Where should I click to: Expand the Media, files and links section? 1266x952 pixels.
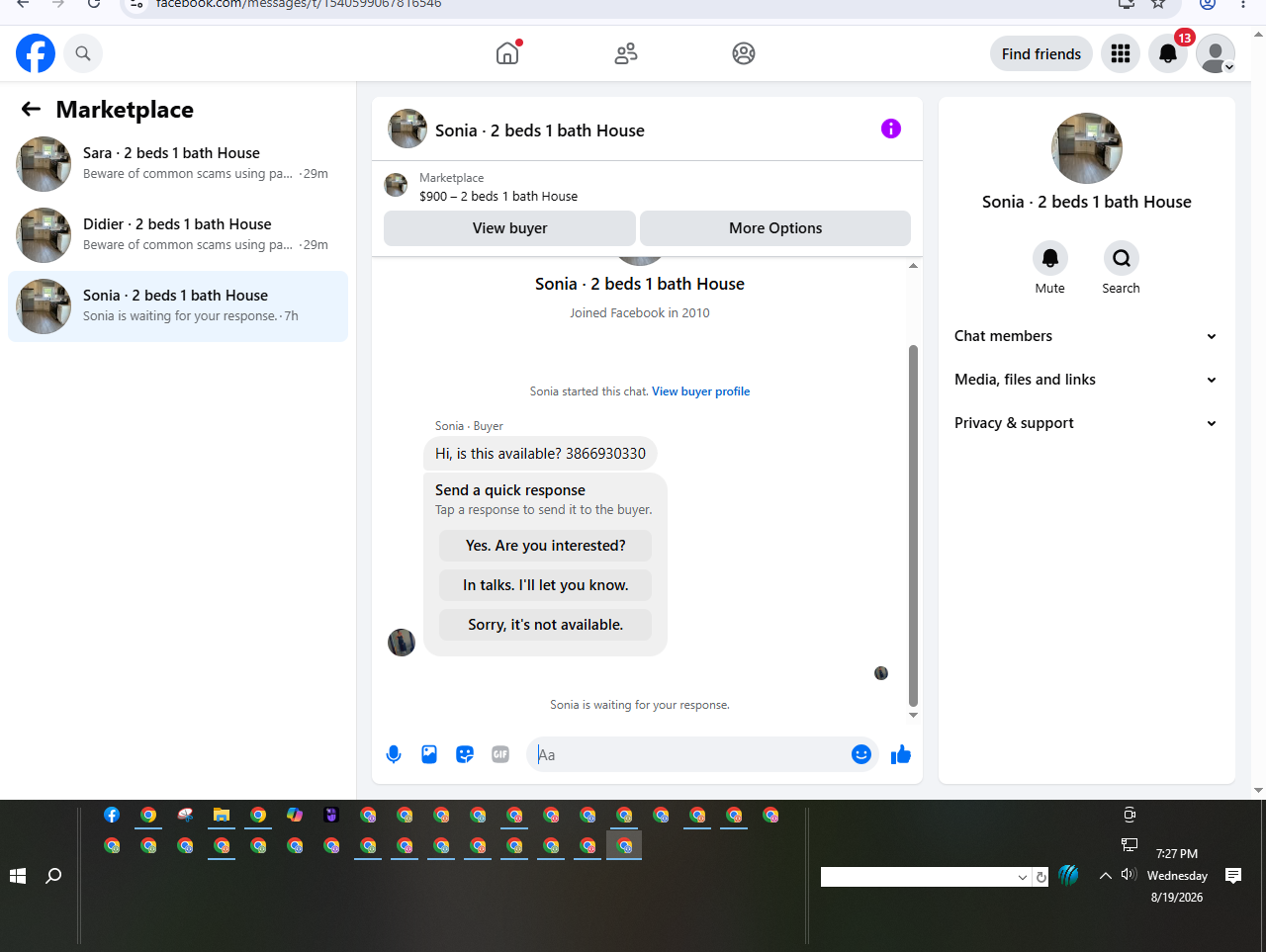1087,380
